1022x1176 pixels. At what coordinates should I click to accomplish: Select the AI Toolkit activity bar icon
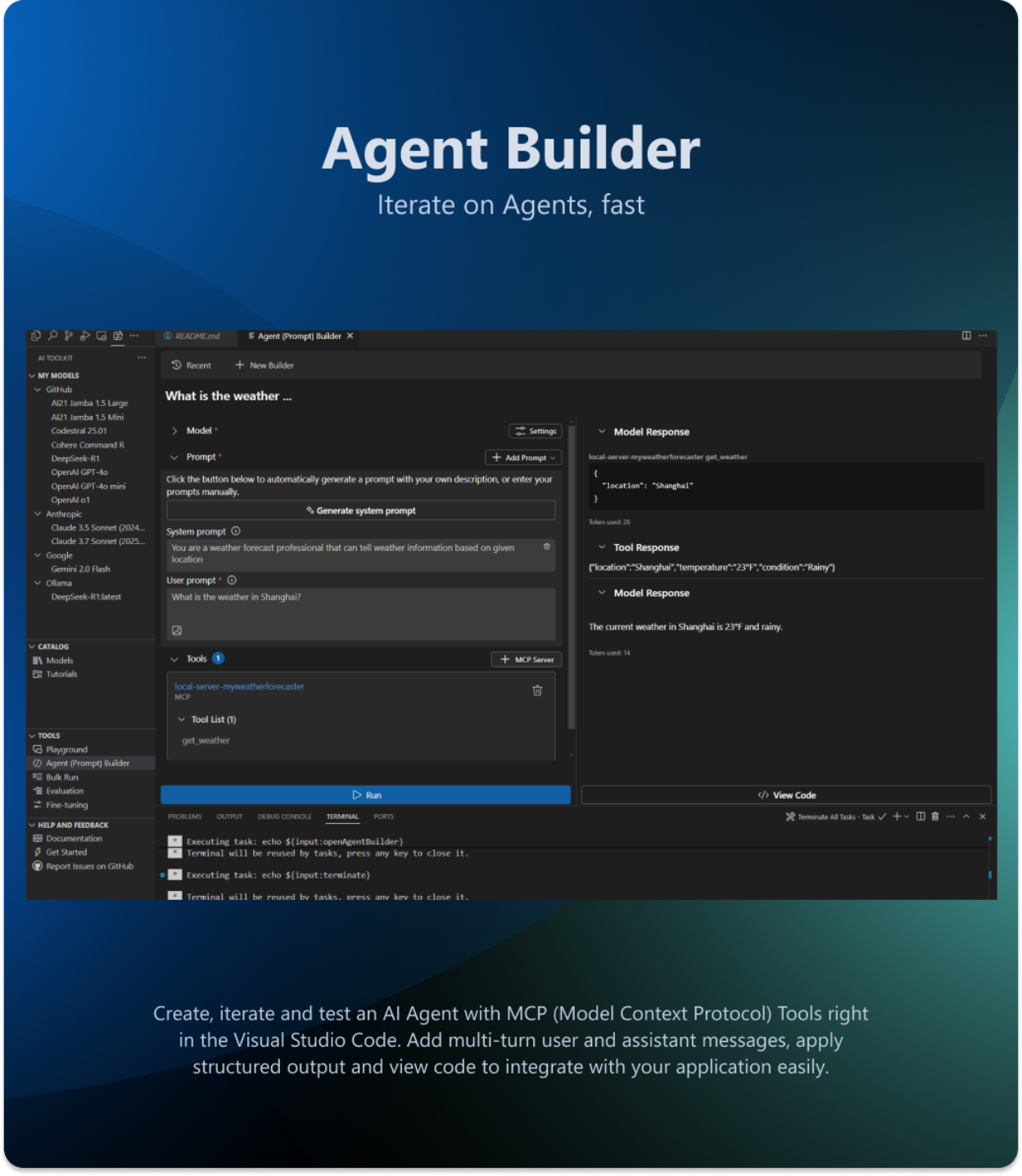pyautogui.click(x=118, y=336)
